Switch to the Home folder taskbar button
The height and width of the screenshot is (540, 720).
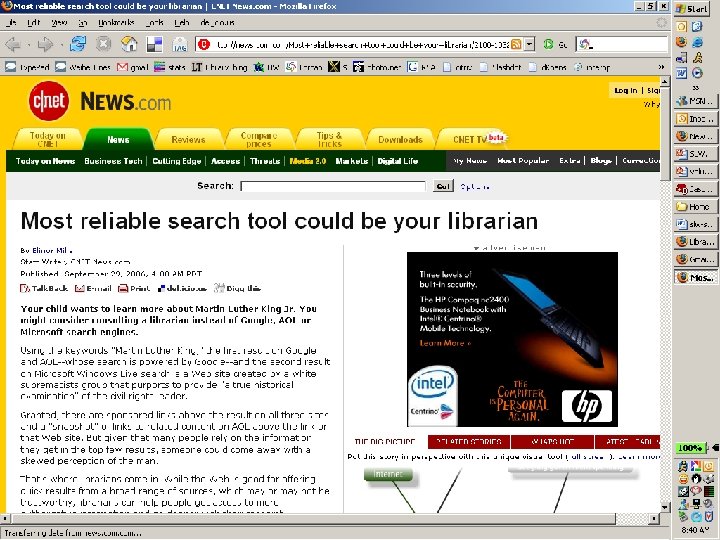click(x=695, y=207)
